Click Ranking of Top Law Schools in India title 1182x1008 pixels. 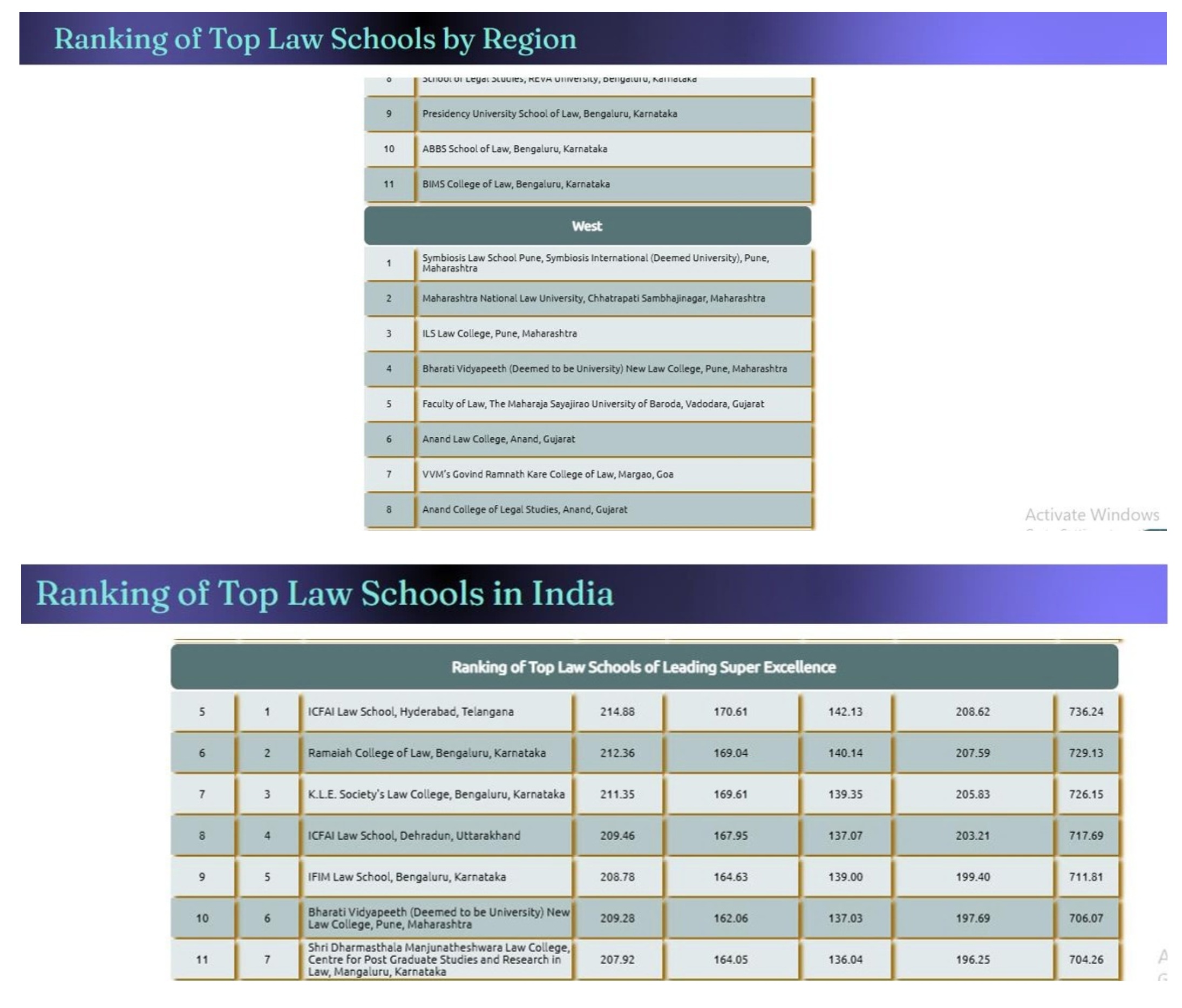pyautogui.click(x=324, y=593)
